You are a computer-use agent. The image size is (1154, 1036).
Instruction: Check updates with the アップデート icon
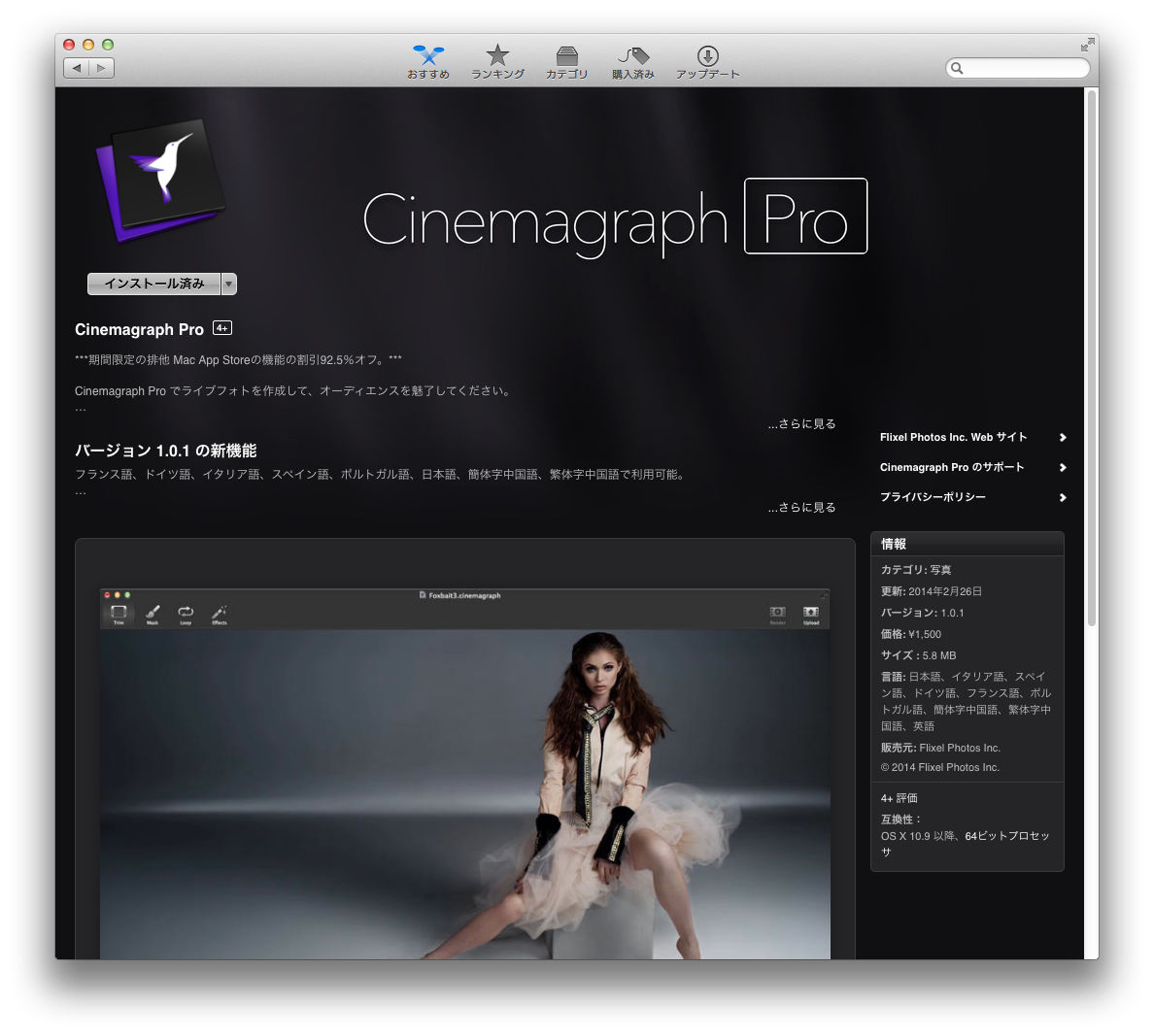pos(707,61)
